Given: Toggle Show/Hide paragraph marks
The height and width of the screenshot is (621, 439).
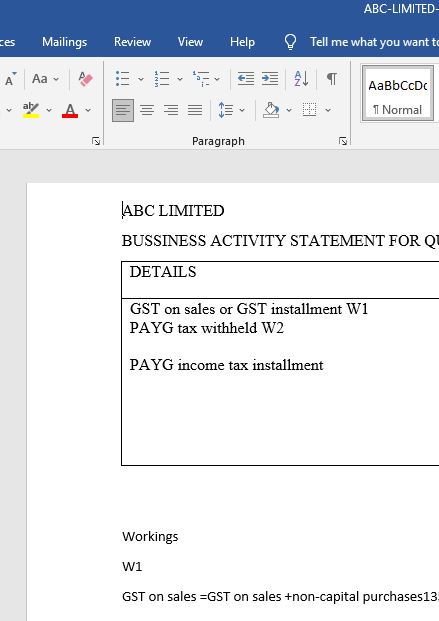Looking at the screenshot, I should 332,78.
